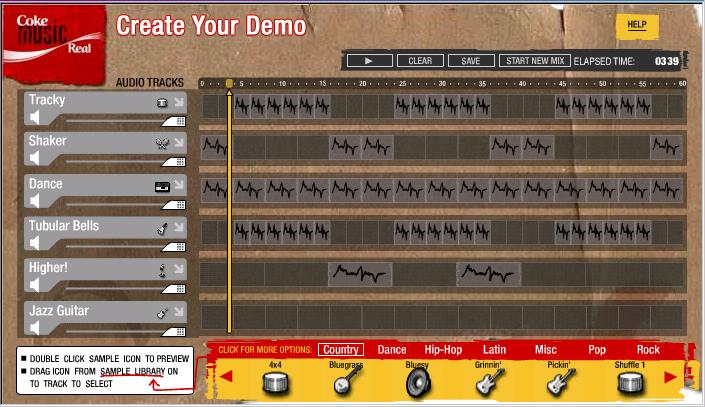
Task: Click the shaker icon on Shaker track
Action: tap(162, 143)
